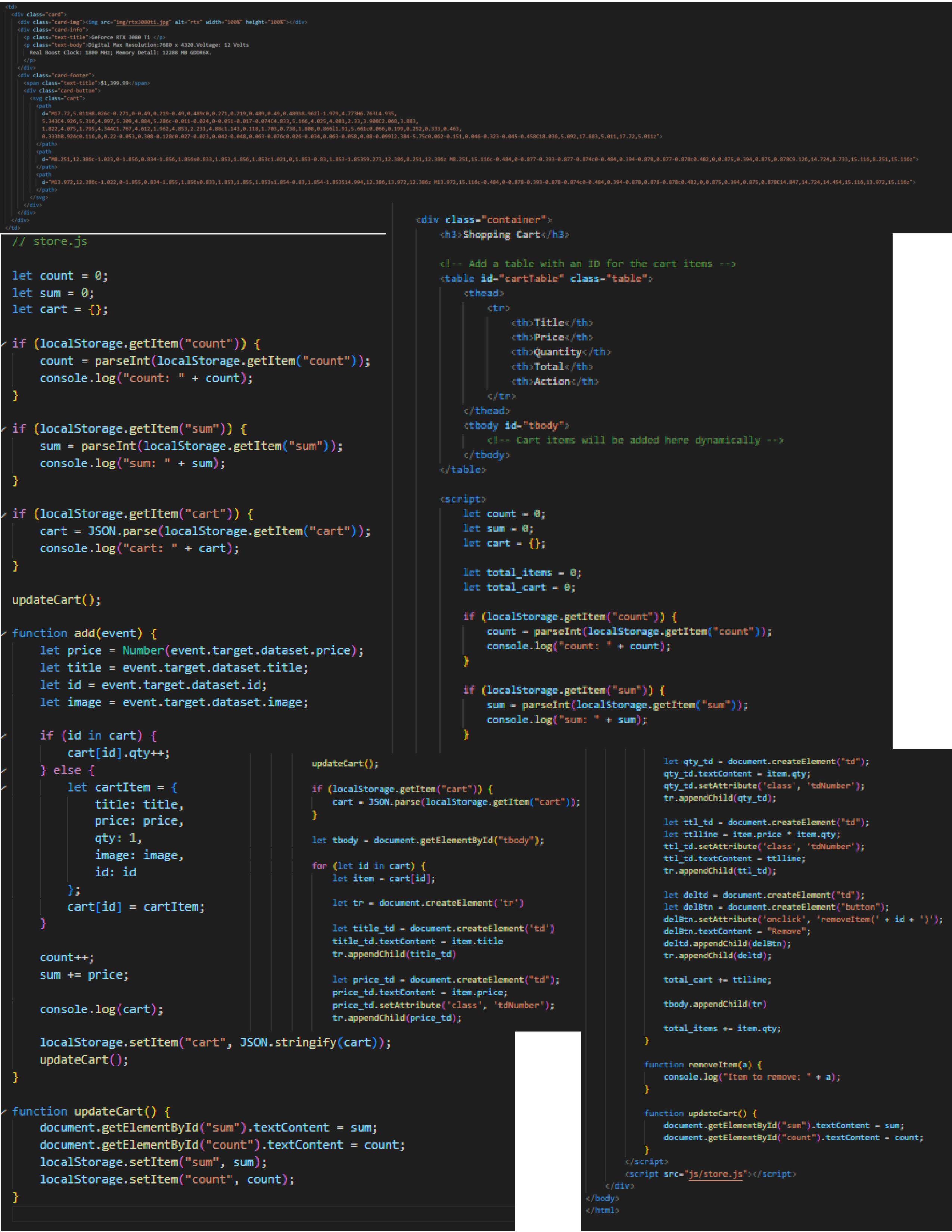The image size is (952, 1232).
Task: Click the 'let total_items = 0' line
Action: pyautogui.click(x=522, y=573)
